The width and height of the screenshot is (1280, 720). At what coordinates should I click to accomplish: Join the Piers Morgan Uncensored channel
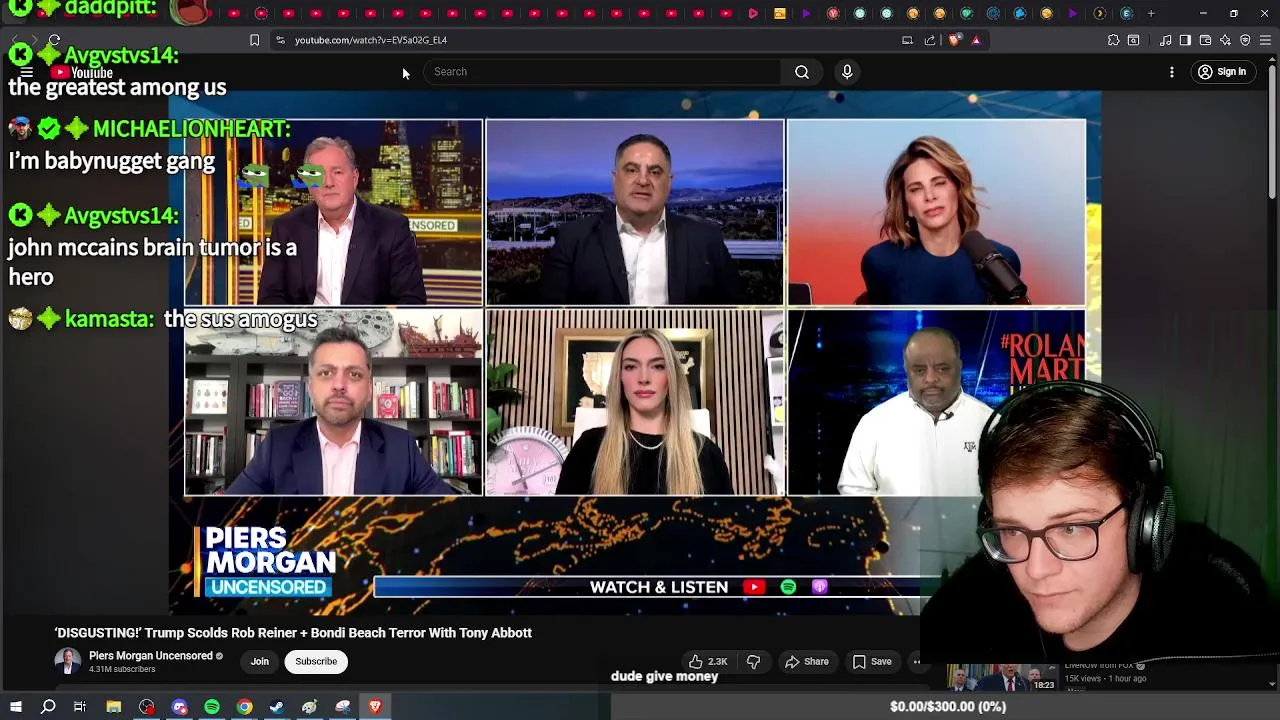tap(260, 661)
